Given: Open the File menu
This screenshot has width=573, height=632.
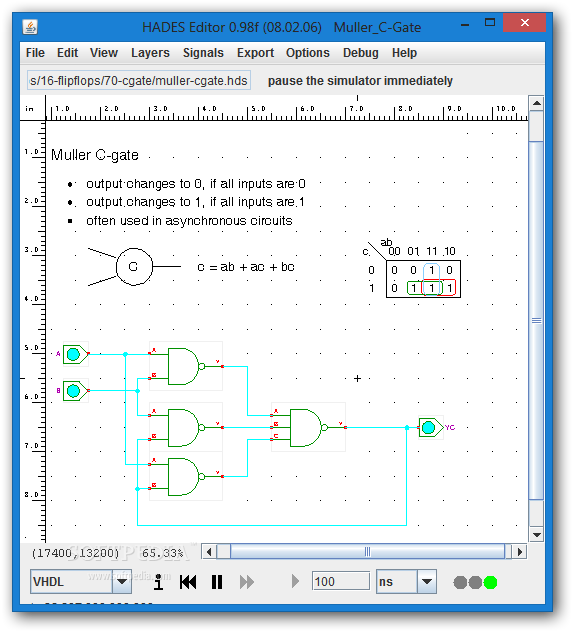Looking at the screenshot, I should 35,53.
